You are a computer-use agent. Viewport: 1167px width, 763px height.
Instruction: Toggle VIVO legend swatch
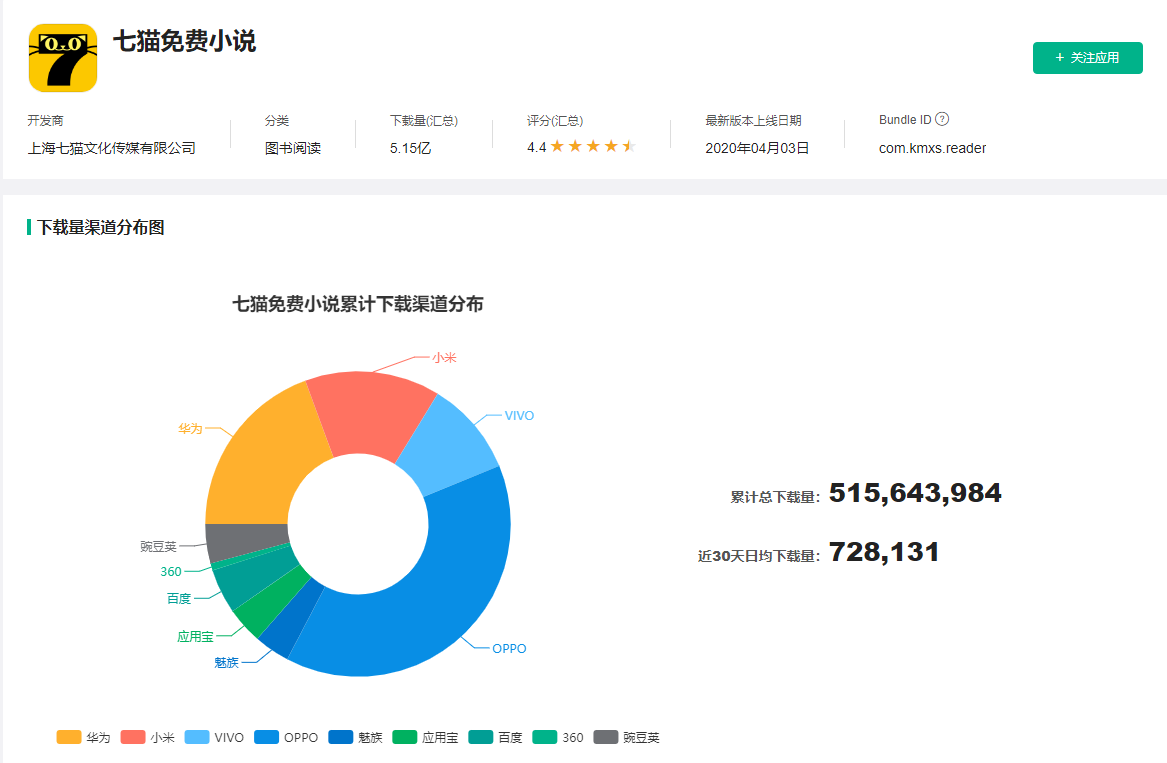[197, 737]
